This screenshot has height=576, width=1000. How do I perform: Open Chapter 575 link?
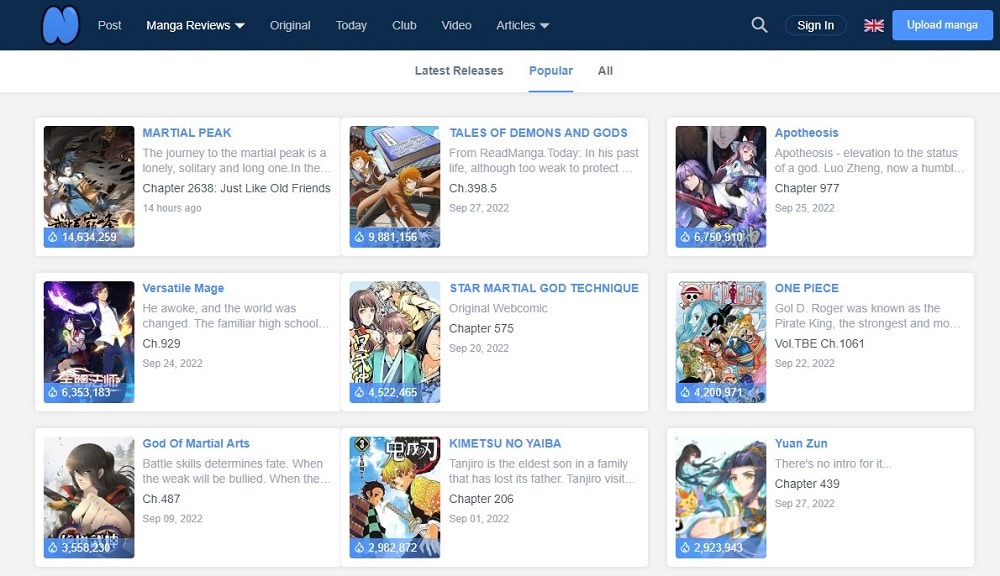click(x=481, y=329)
